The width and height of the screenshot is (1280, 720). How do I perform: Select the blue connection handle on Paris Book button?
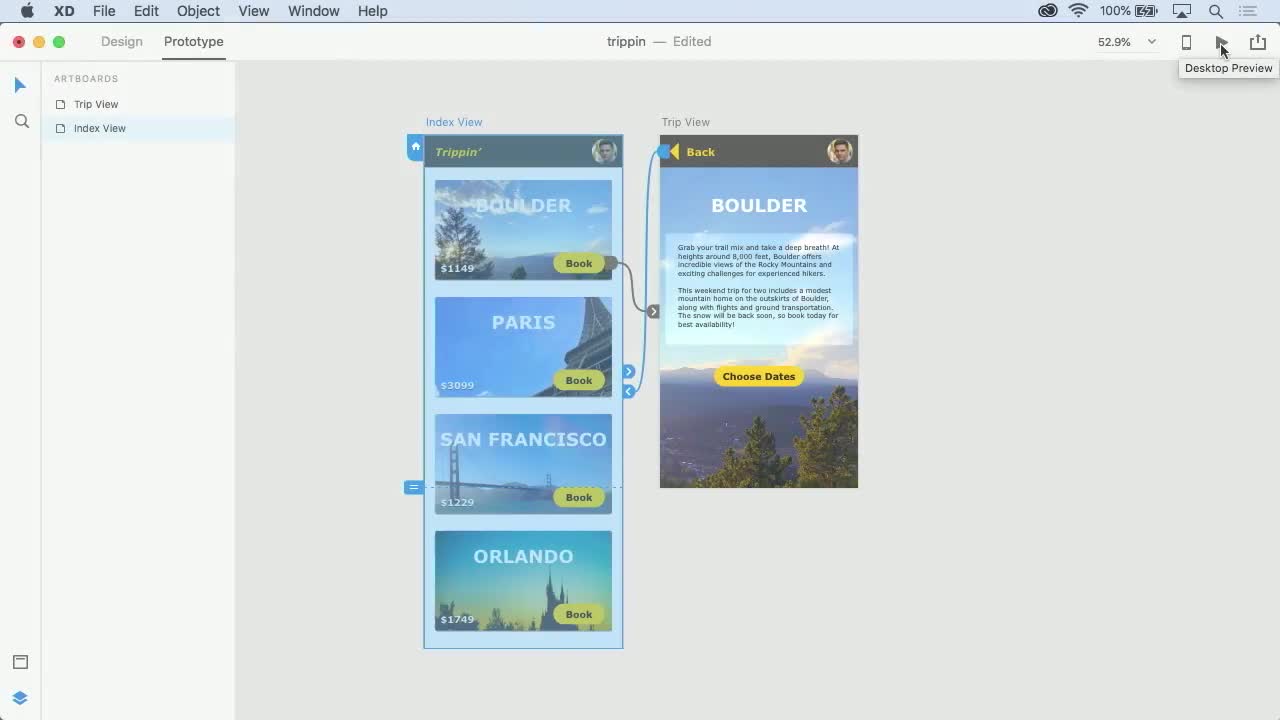coord(629,371)
